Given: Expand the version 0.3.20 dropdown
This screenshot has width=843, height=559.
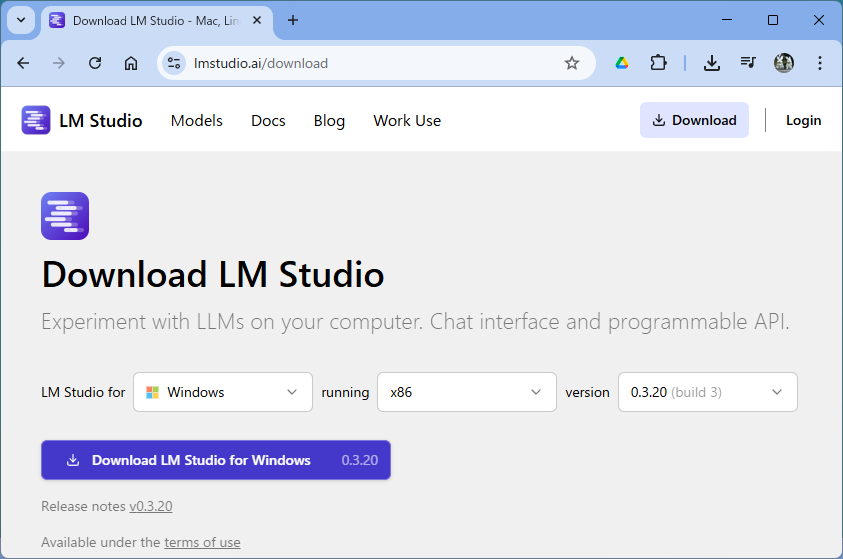Looking at the screenshot, I should click(707, 392).
